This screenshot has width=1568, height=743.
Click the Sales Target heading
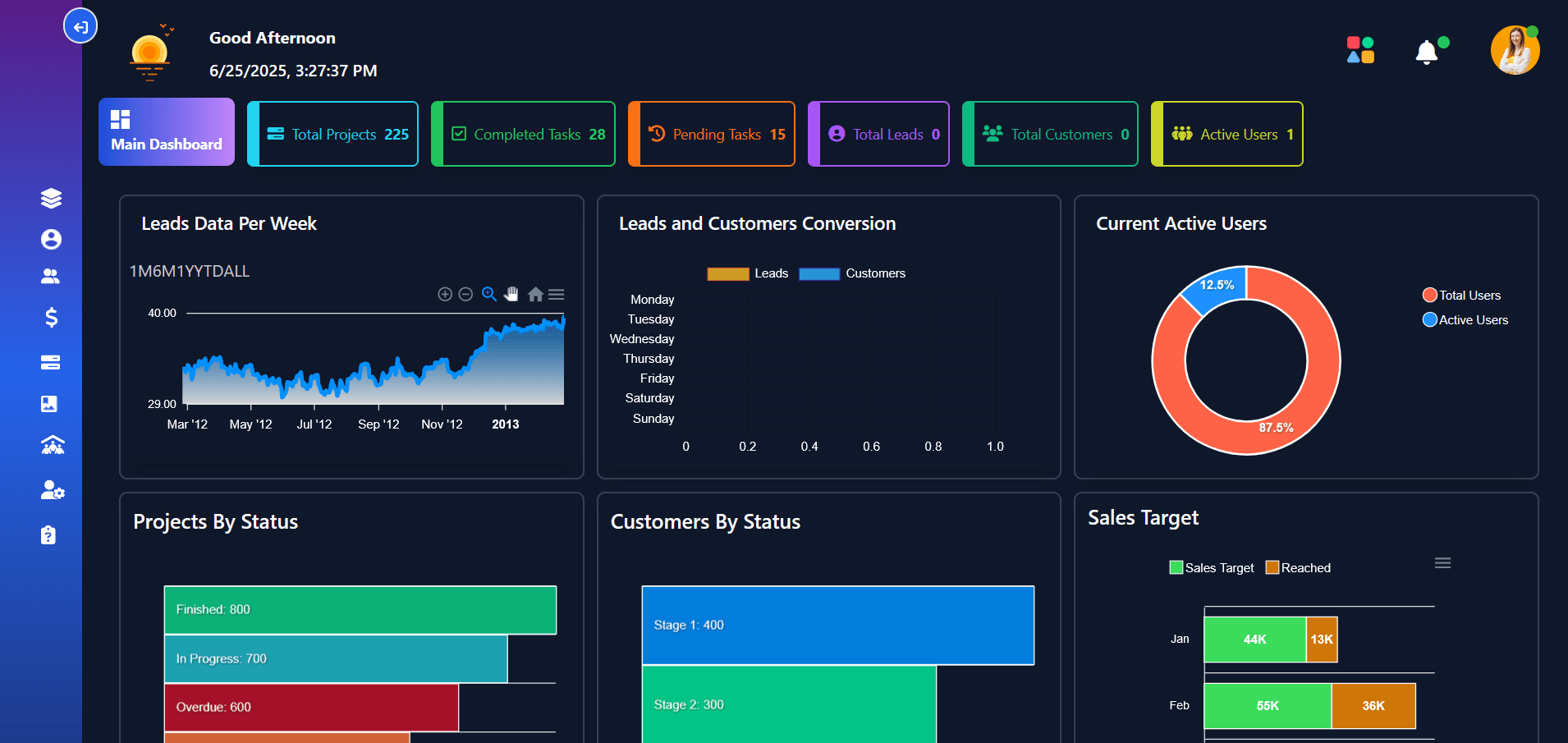click(1143, 518)
